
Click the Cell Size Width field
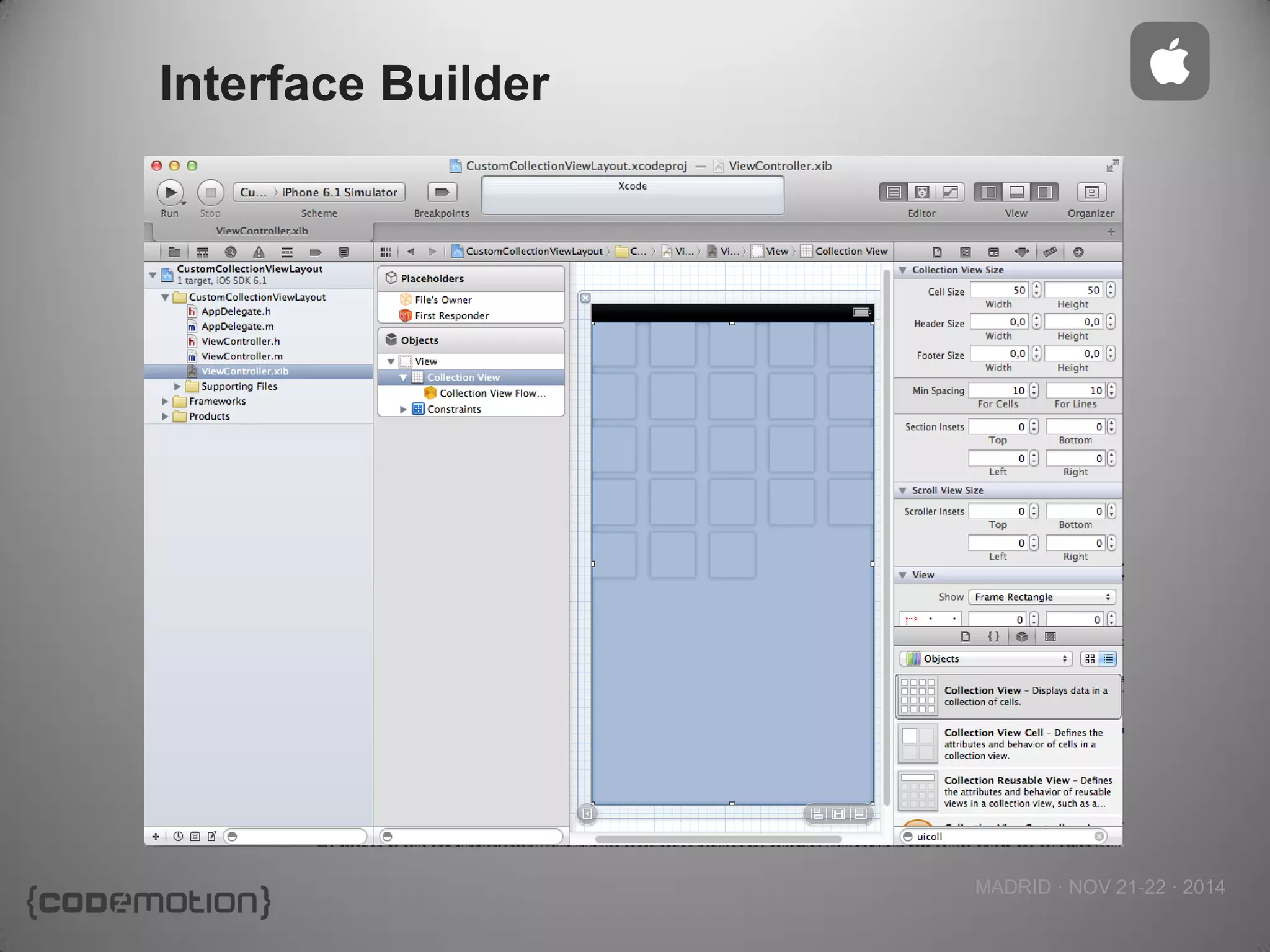pyautogui.click(x=999, y=290)
